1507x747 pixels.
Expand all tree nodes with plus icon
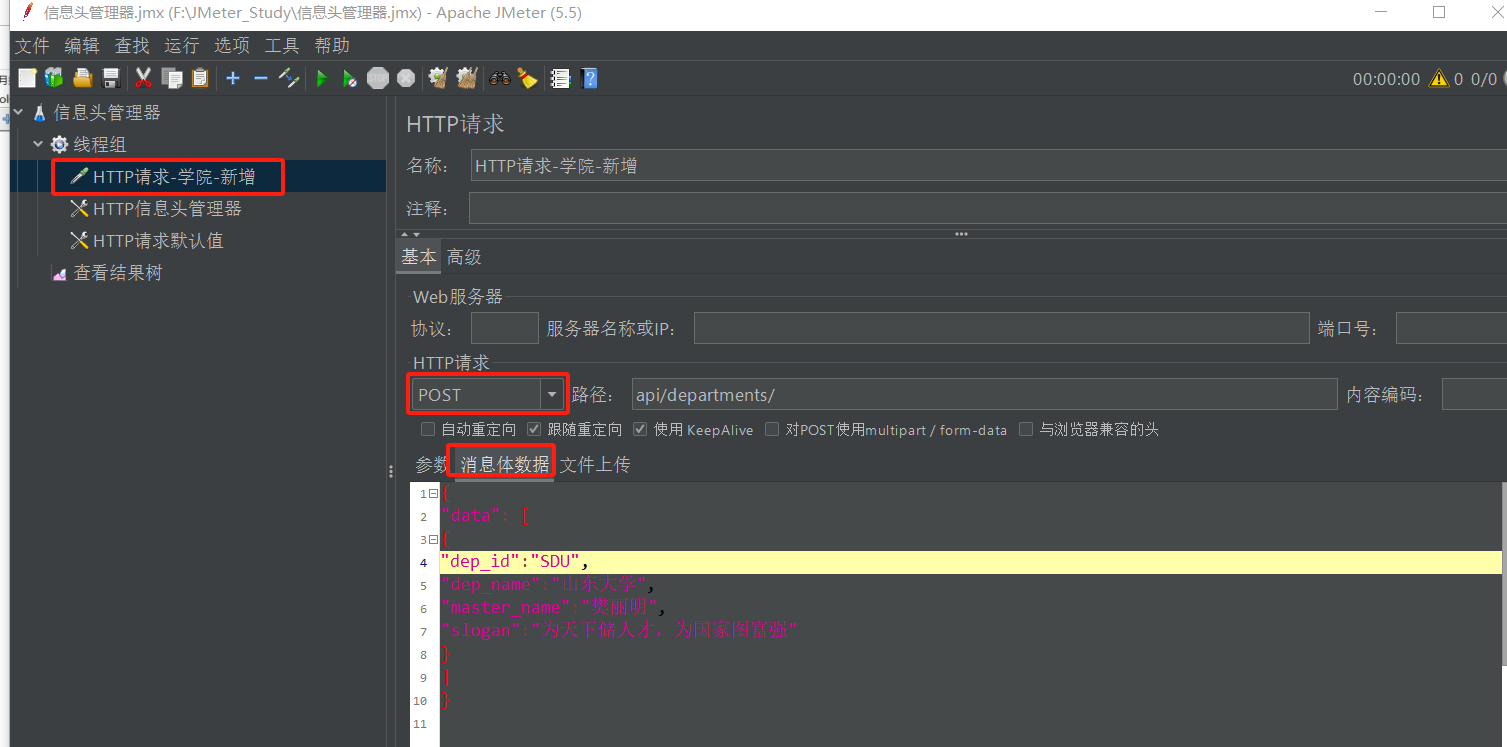pos(233,78)
